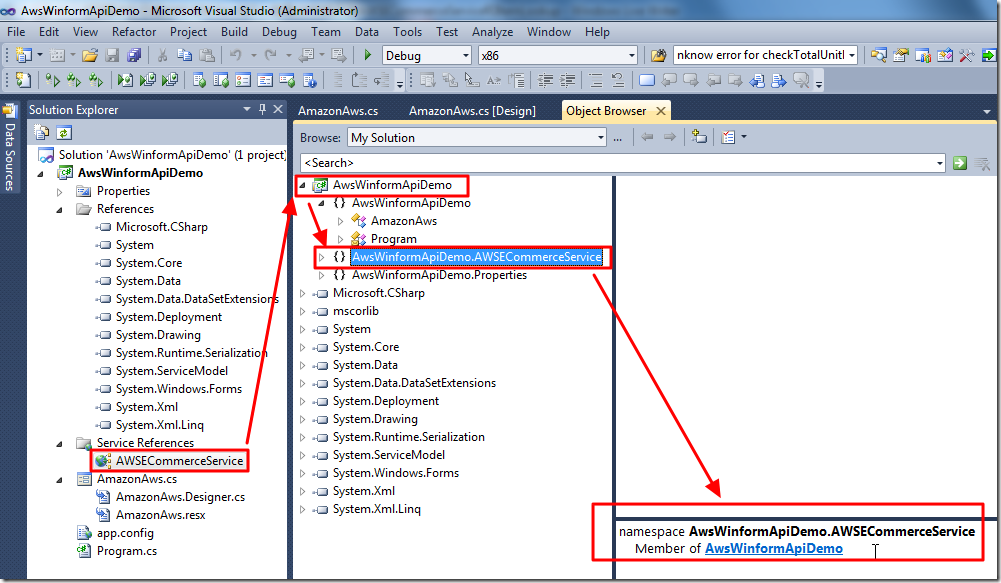Click Solution Explorer's Refresh icon
1001x583 pixels.
pos(64,133)
